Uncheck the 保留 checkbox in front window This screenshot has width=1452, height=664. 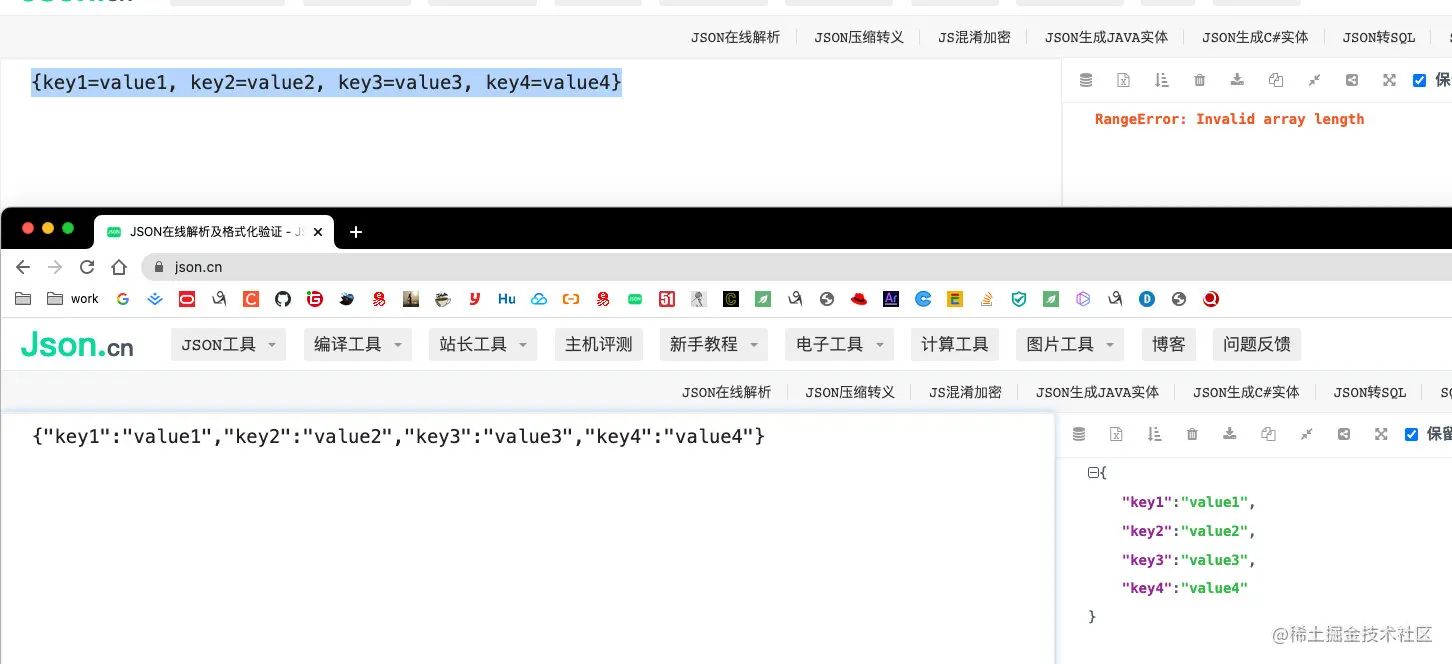(x=1412, y=434)
